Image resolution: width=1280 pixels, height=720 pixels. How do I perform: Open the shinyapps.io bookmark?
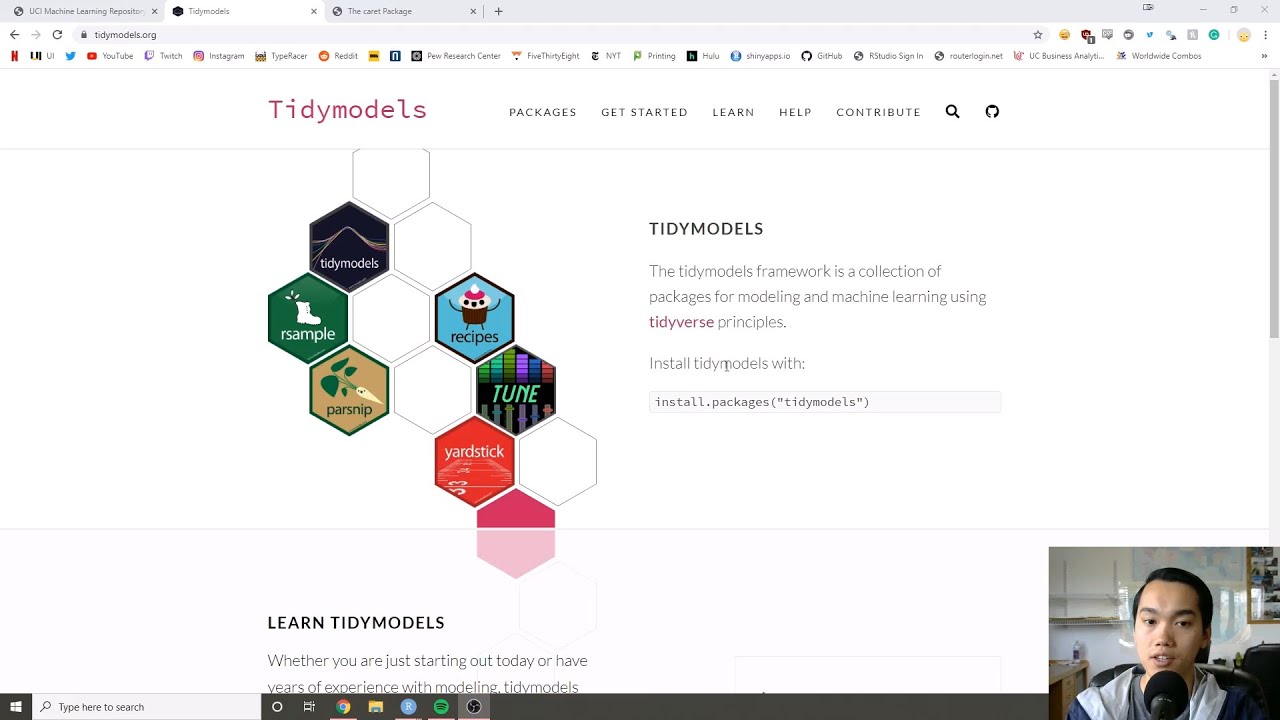click(x=760, y=56)
